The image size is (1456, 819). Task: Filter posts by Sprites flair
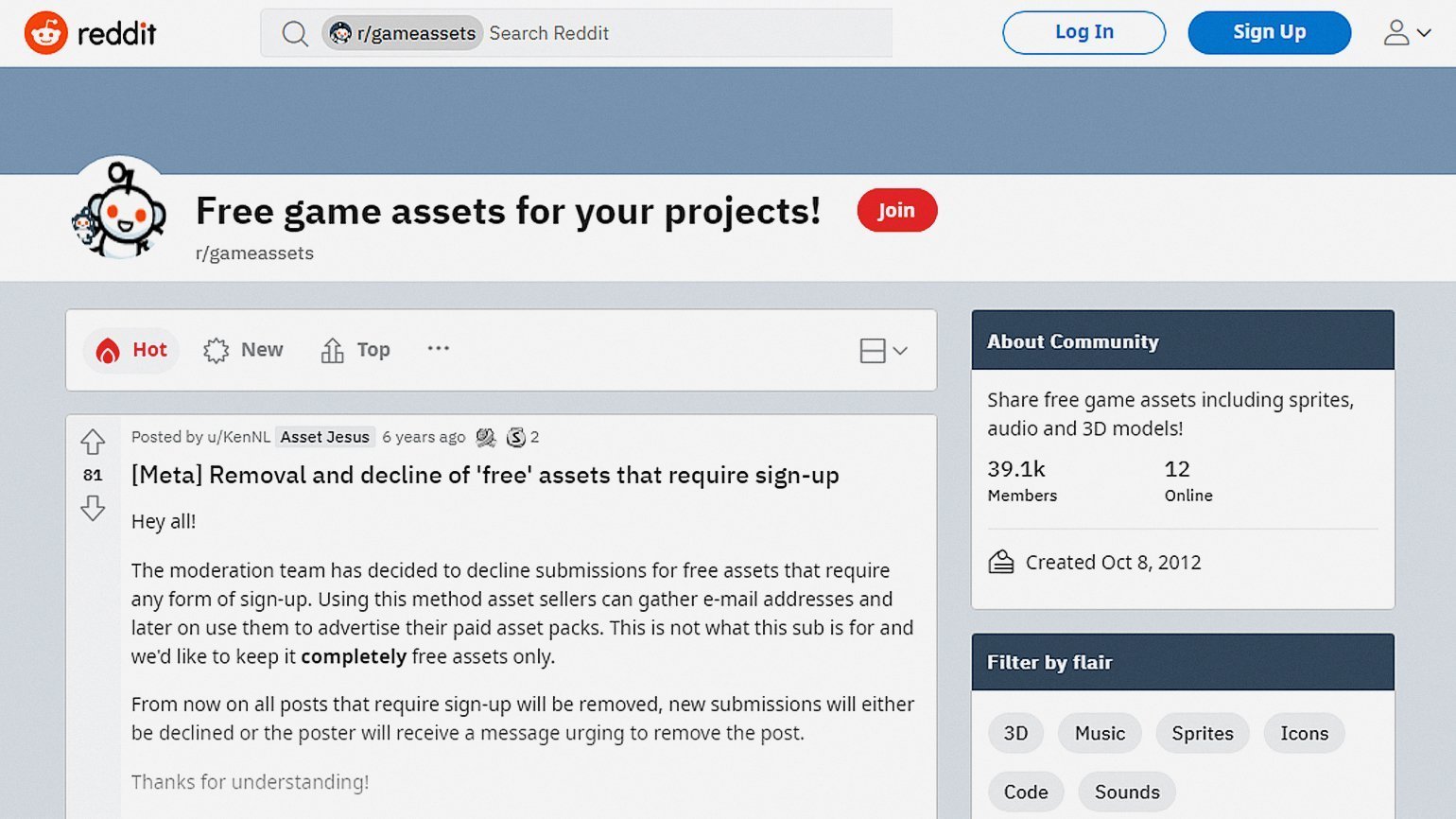pyautogui.click(x=1203, y=733)
